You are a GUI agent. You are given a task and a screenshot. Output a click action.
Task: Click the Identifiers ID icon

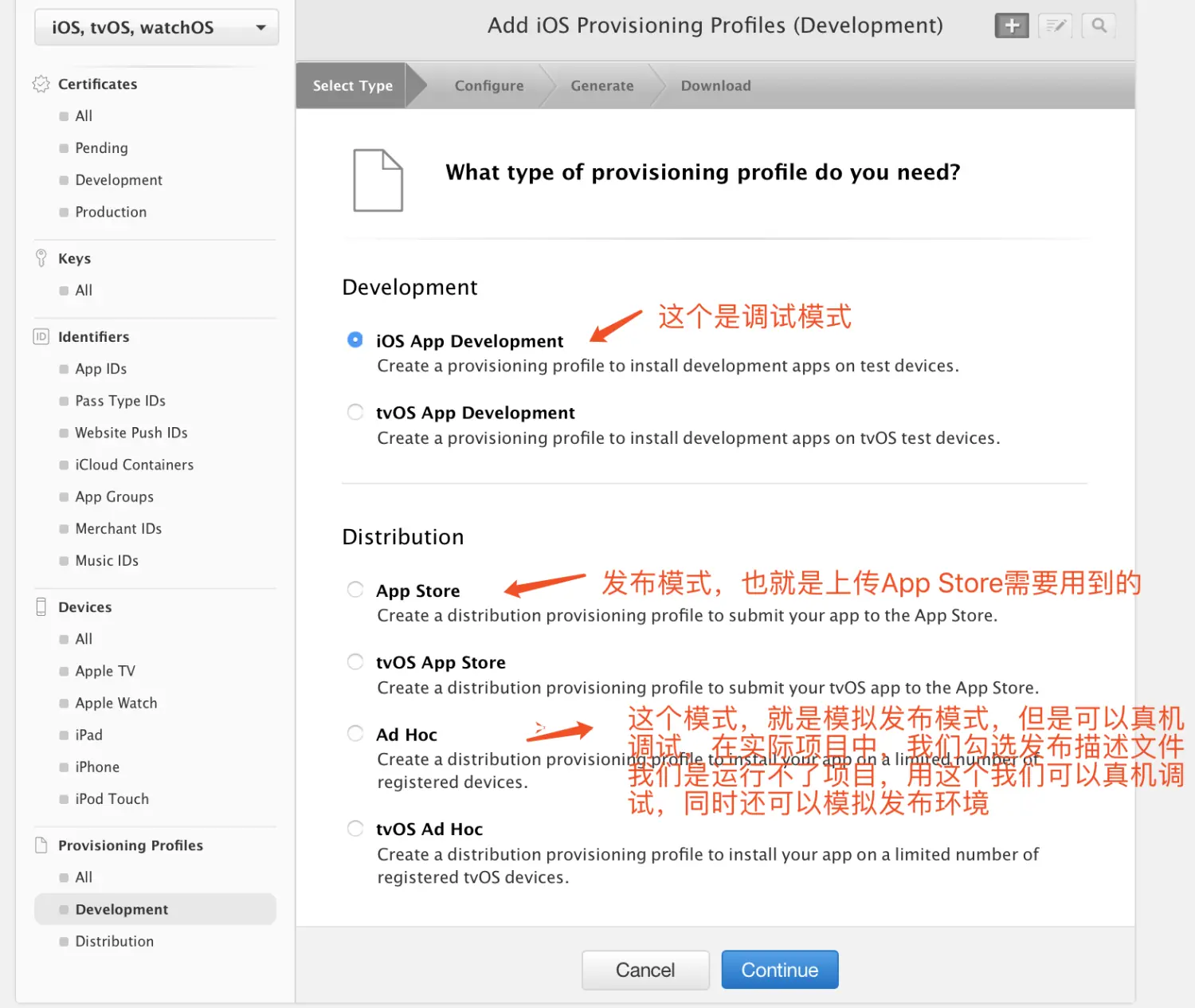point(41,336)
